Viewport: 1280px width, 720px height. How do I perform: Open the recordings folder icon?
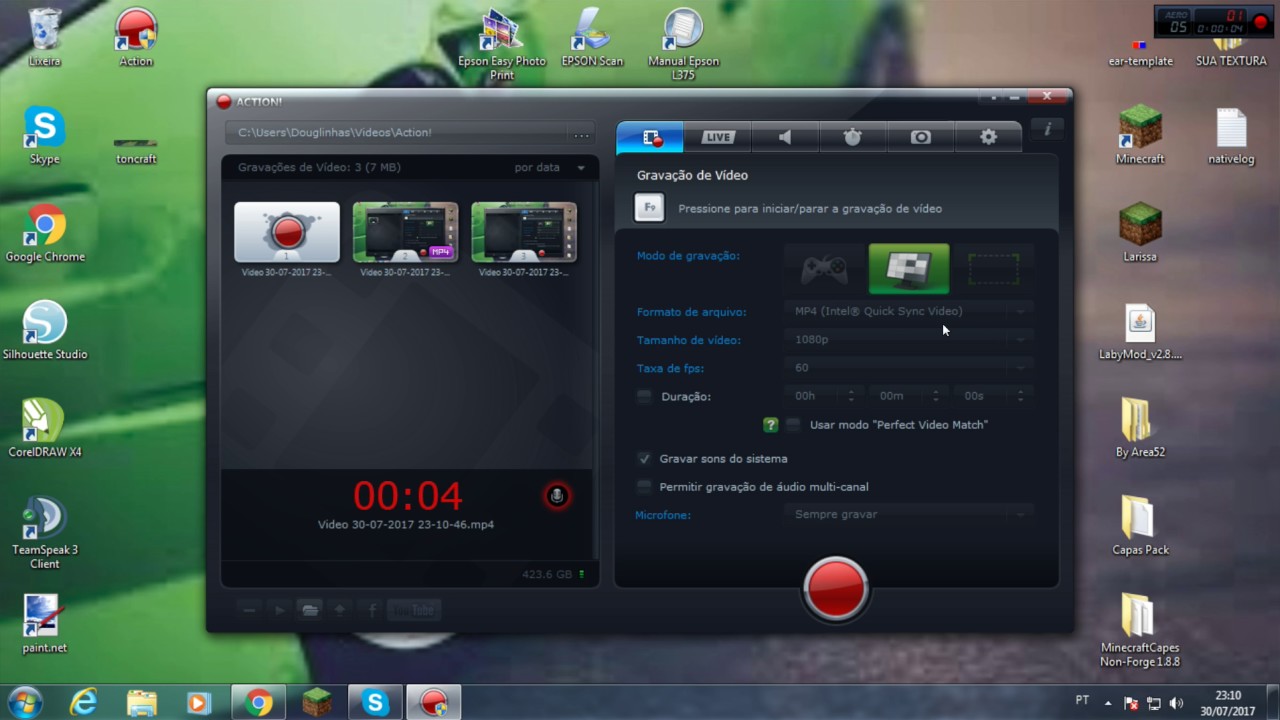[x=310, y=610]
